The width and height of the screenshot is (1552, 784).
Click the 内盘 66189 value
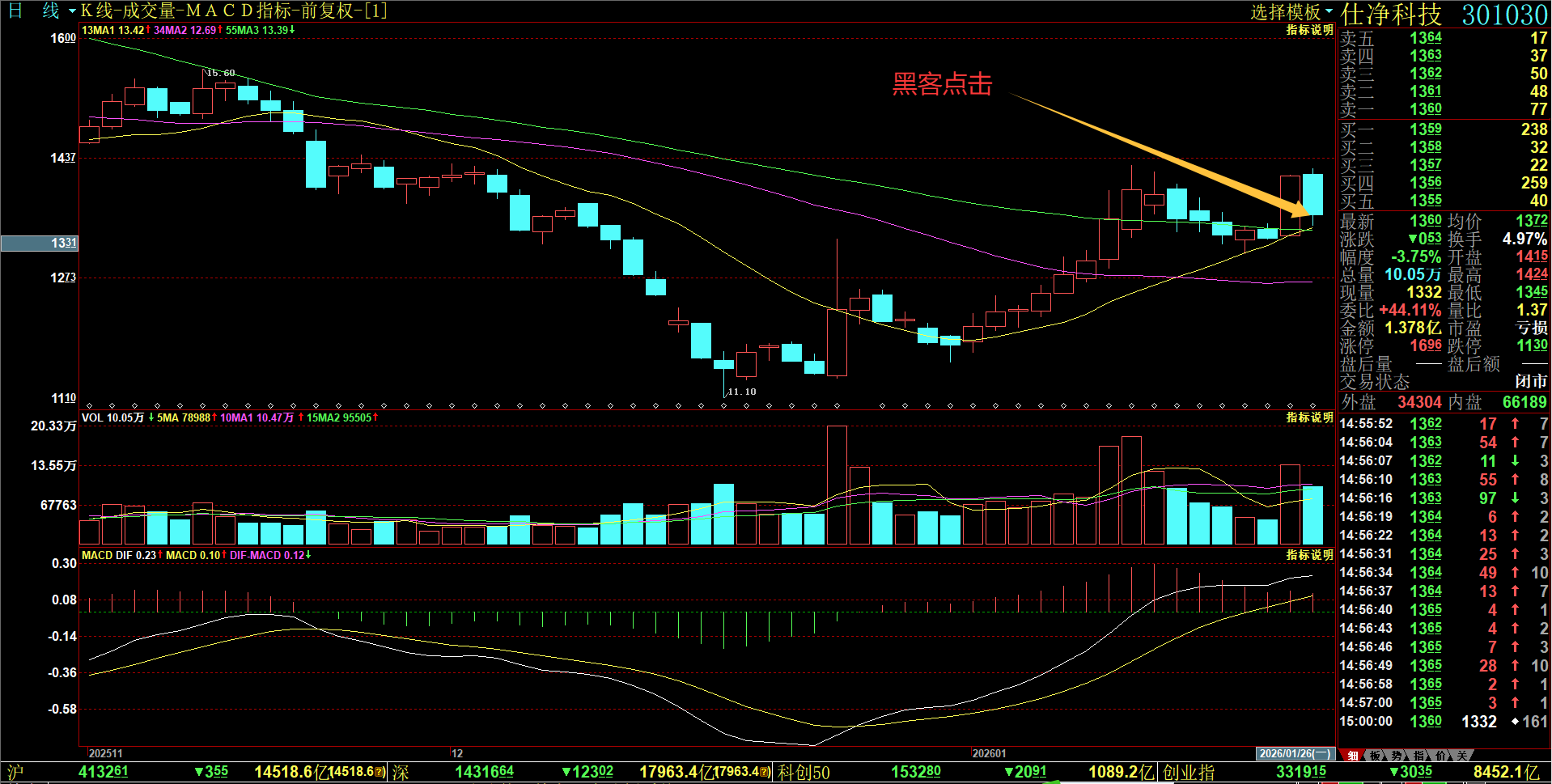tap(1524, 402)
